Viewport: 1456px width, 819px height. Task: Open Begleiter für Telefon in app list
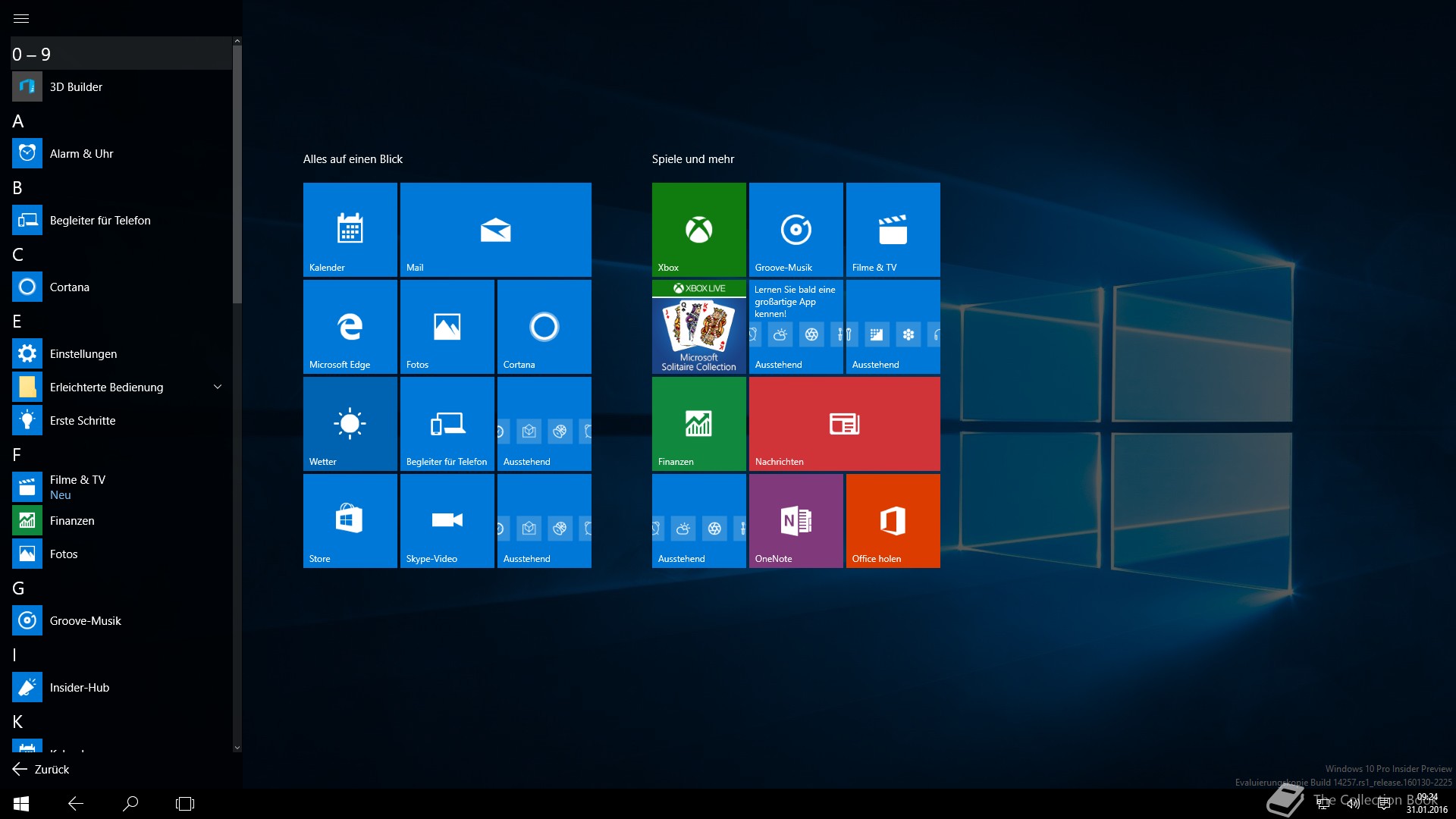(121, 220)
